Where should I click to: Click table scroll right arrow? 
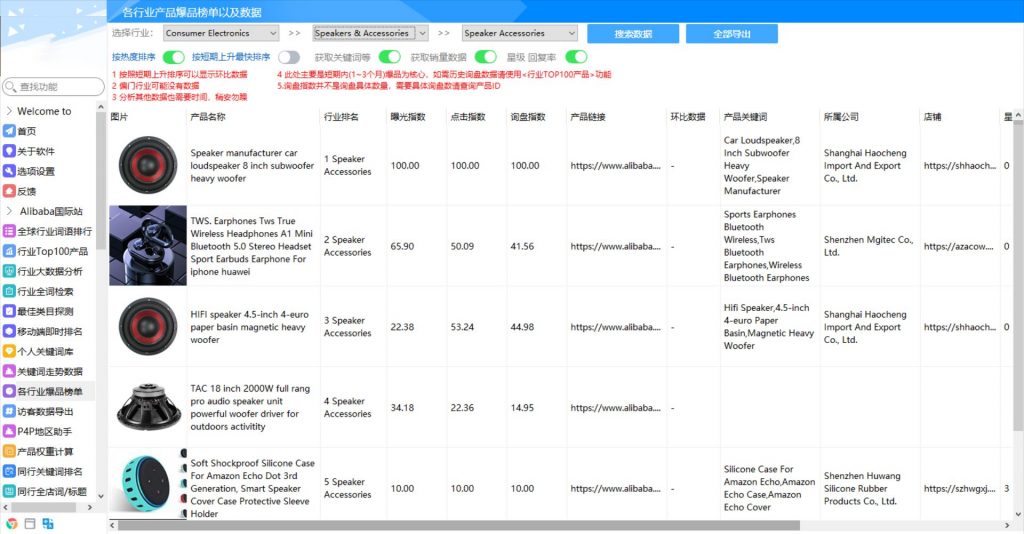click(1006, 526)
